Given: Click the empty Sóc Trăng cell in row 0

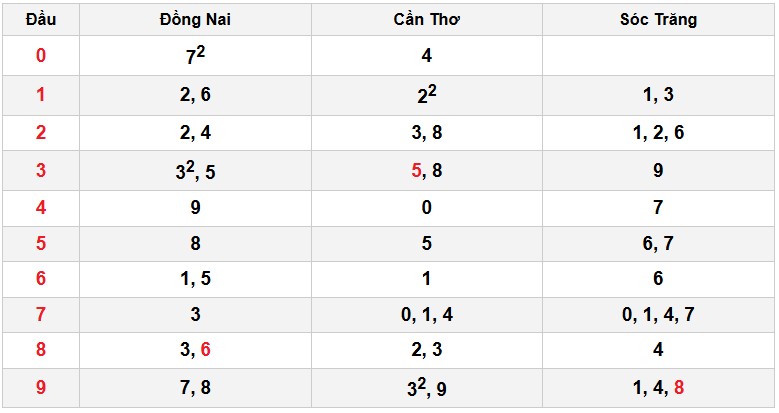Looking at the screenshot, I should (x=658, y=56).
